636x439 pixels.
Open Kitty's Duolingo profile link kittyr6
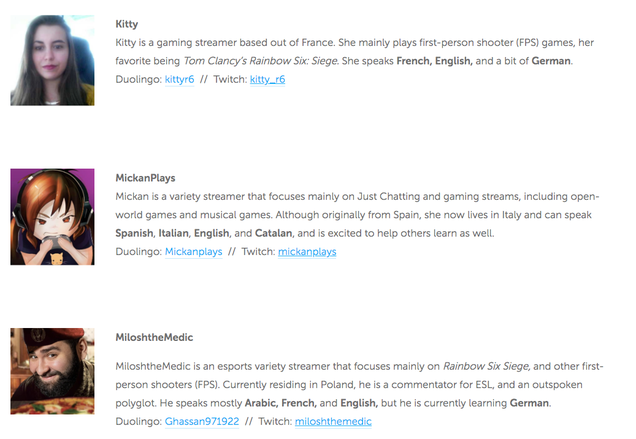click(x=179, y=80)
